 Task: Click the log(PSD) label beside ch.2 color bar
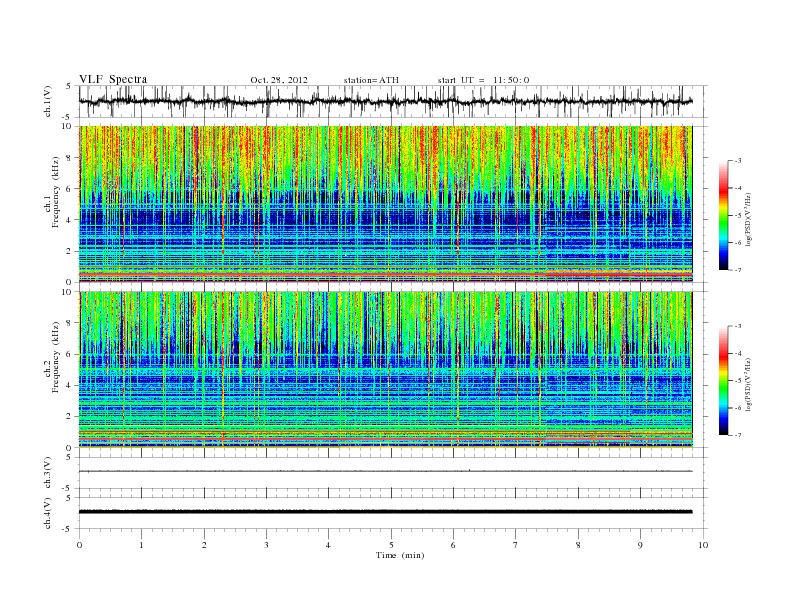pyautogui.click(x=748, y=384)
